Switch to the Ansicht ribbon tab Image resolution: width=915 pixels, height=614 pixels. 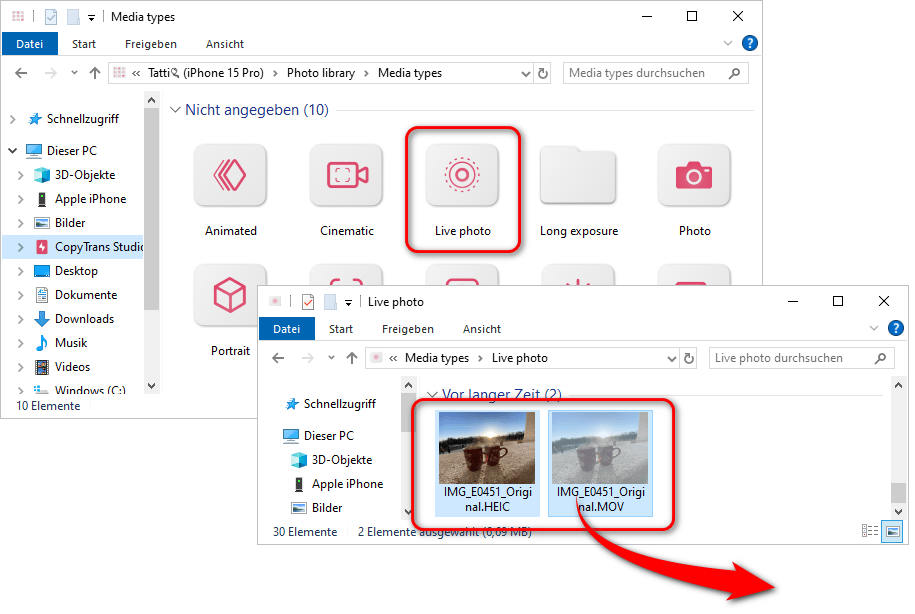(224, 44)
